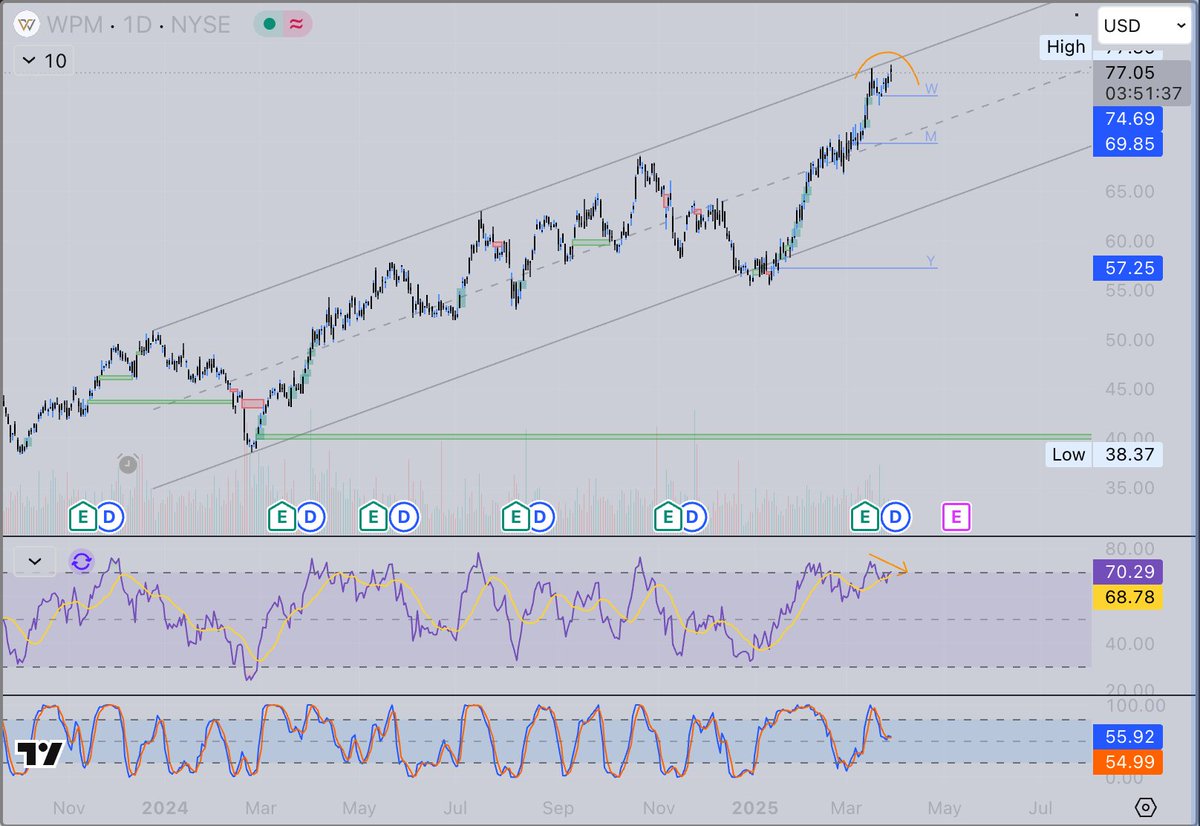Image resolution: width=1200 pixels, height=826 pixels.
Task: Open the earnings E marker near March 2024
Action: (282, 517)
